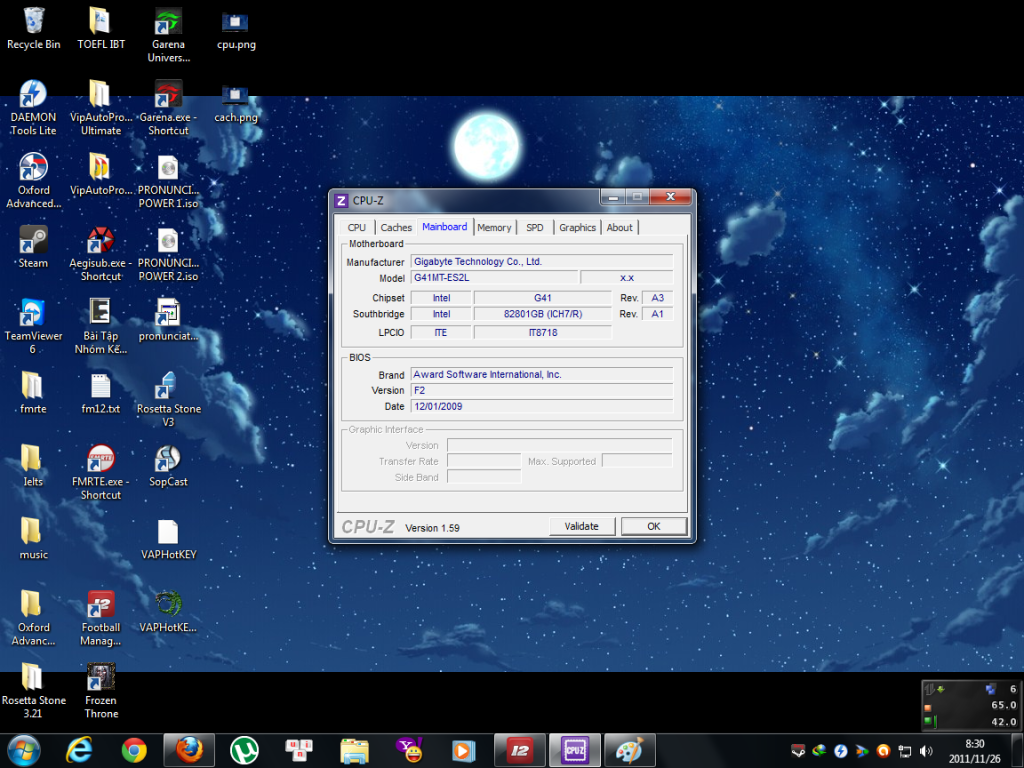
Task: Click the volume speaker icon in tray
Action: pyautogui.click(x=926, y=751)
